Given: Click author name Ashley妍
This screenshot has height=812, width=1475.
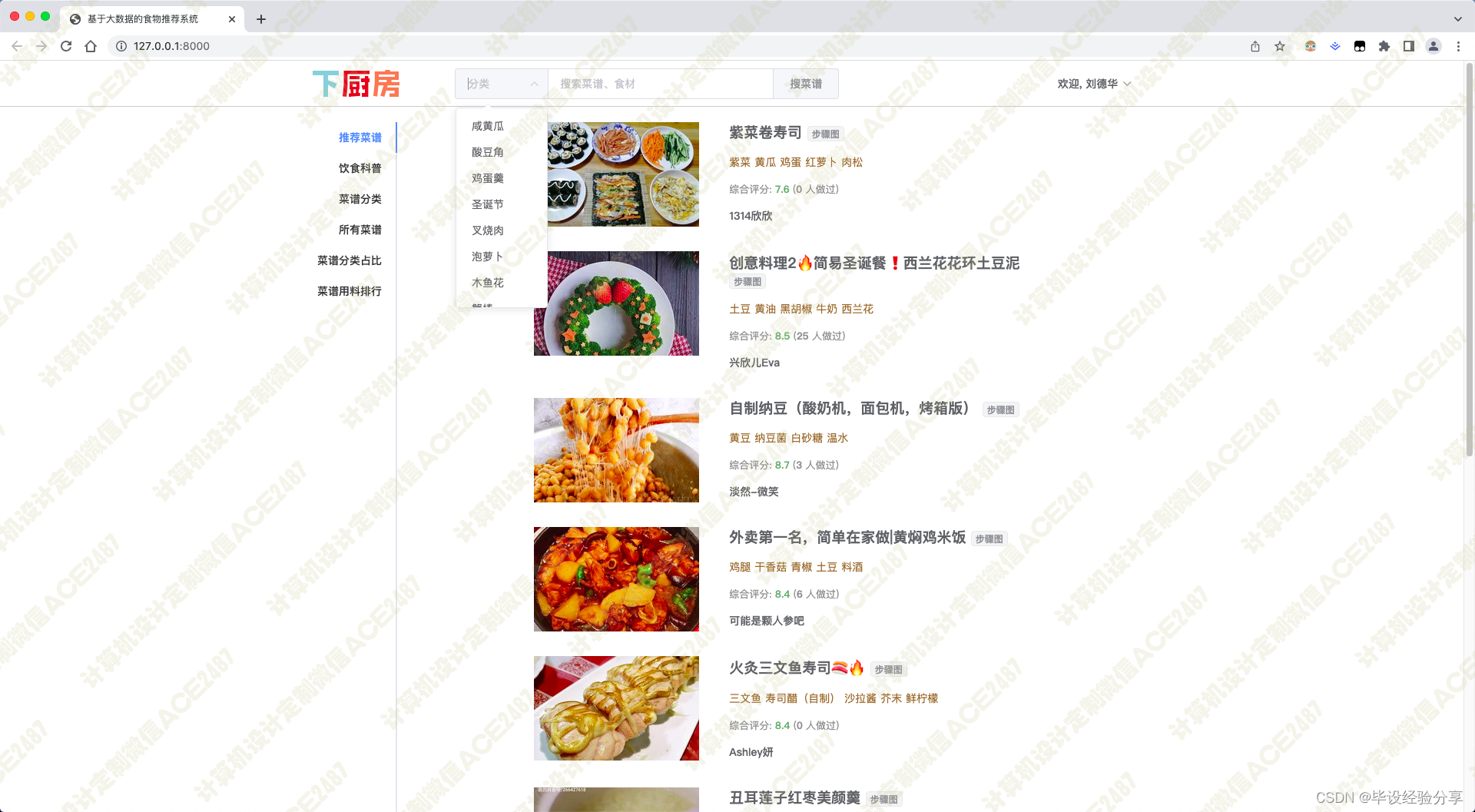Looking at the screenshot, I should tap(751, 752).
